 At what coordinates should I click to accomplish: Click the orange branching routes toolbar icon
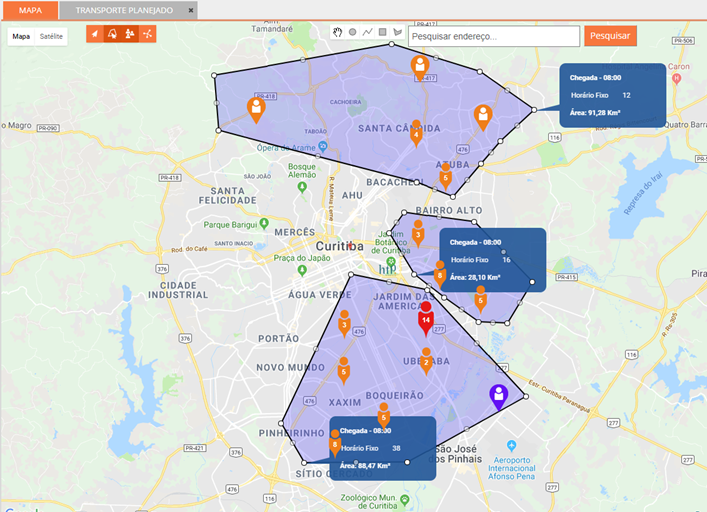147,34
